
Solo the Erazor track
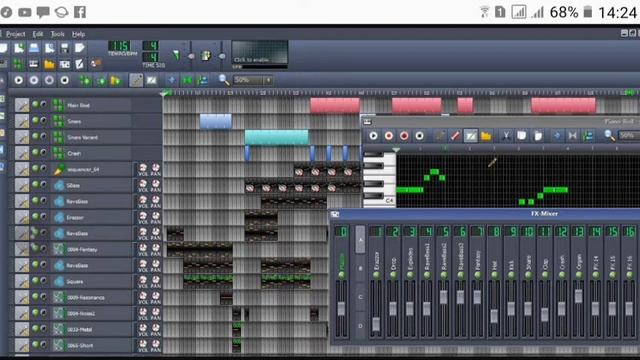[43, 216]
